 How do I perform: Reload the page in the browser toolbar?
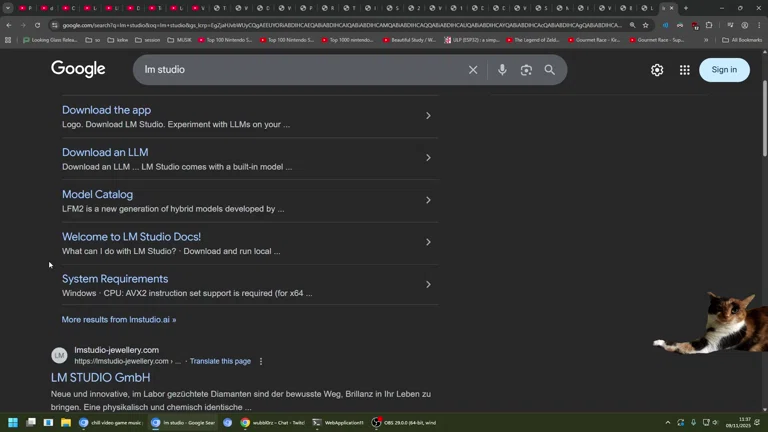tap(38, 25)
